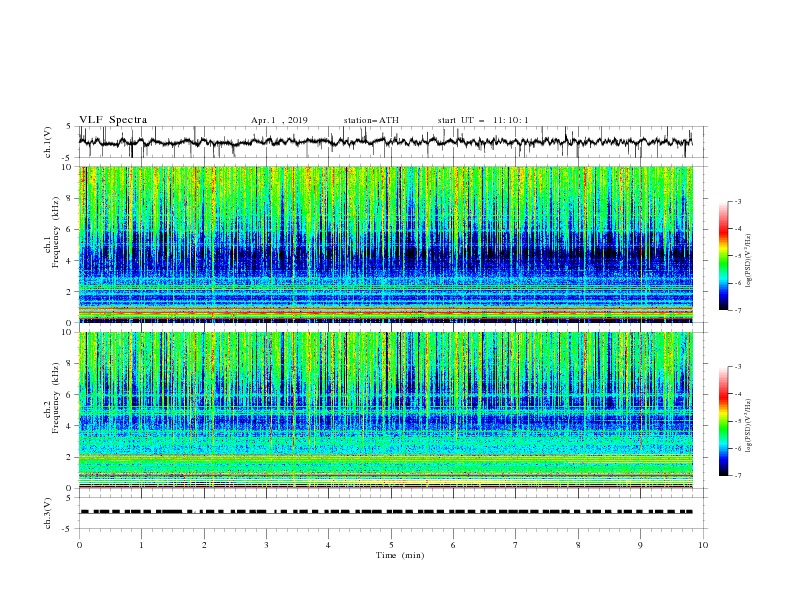This screenshot has width=792, height=612.
Task: Click the "5" tick on the Time axis
Action: point(391,545)
